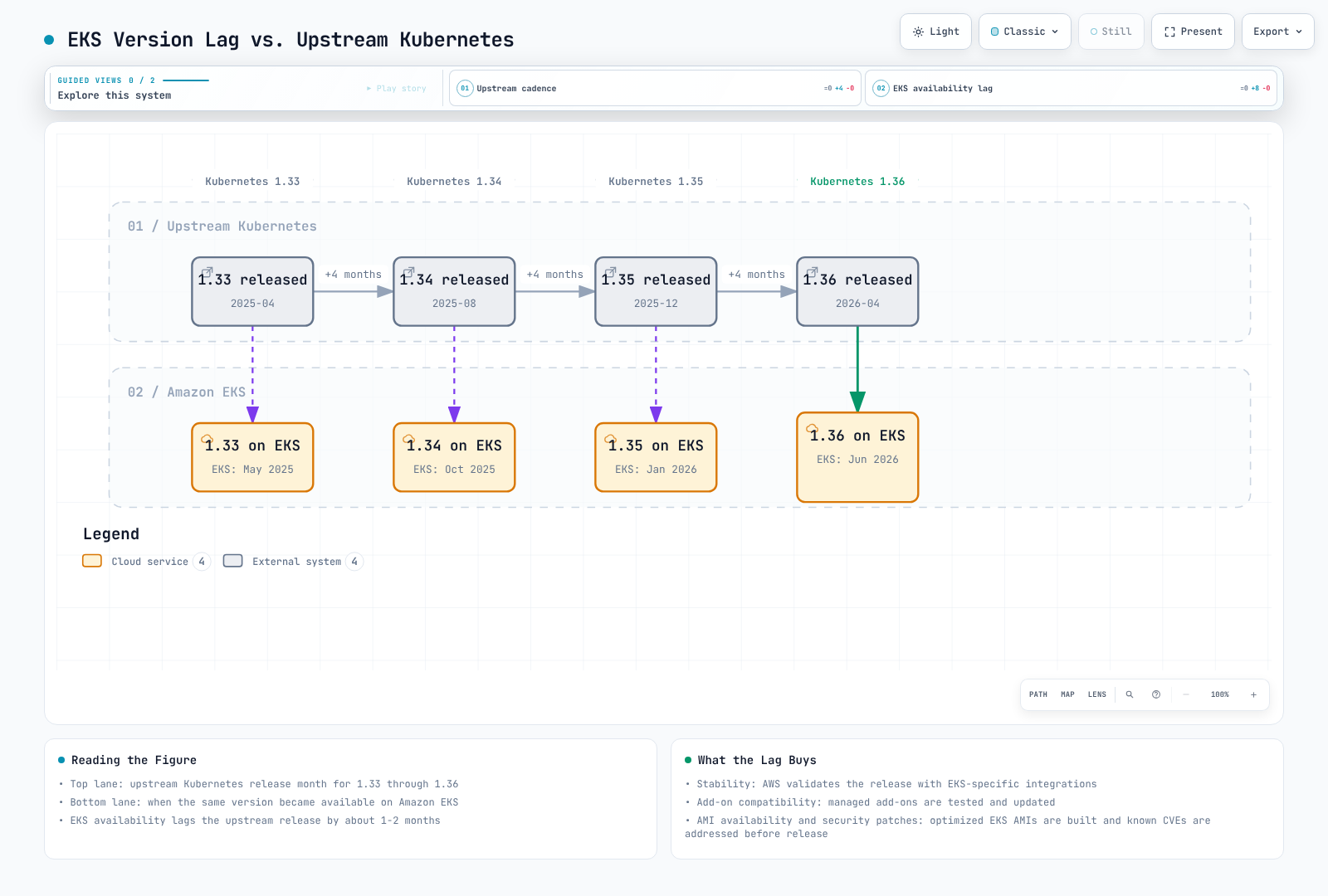
Task: Activate LENS mode
Action: click(x=1097, y=694)
